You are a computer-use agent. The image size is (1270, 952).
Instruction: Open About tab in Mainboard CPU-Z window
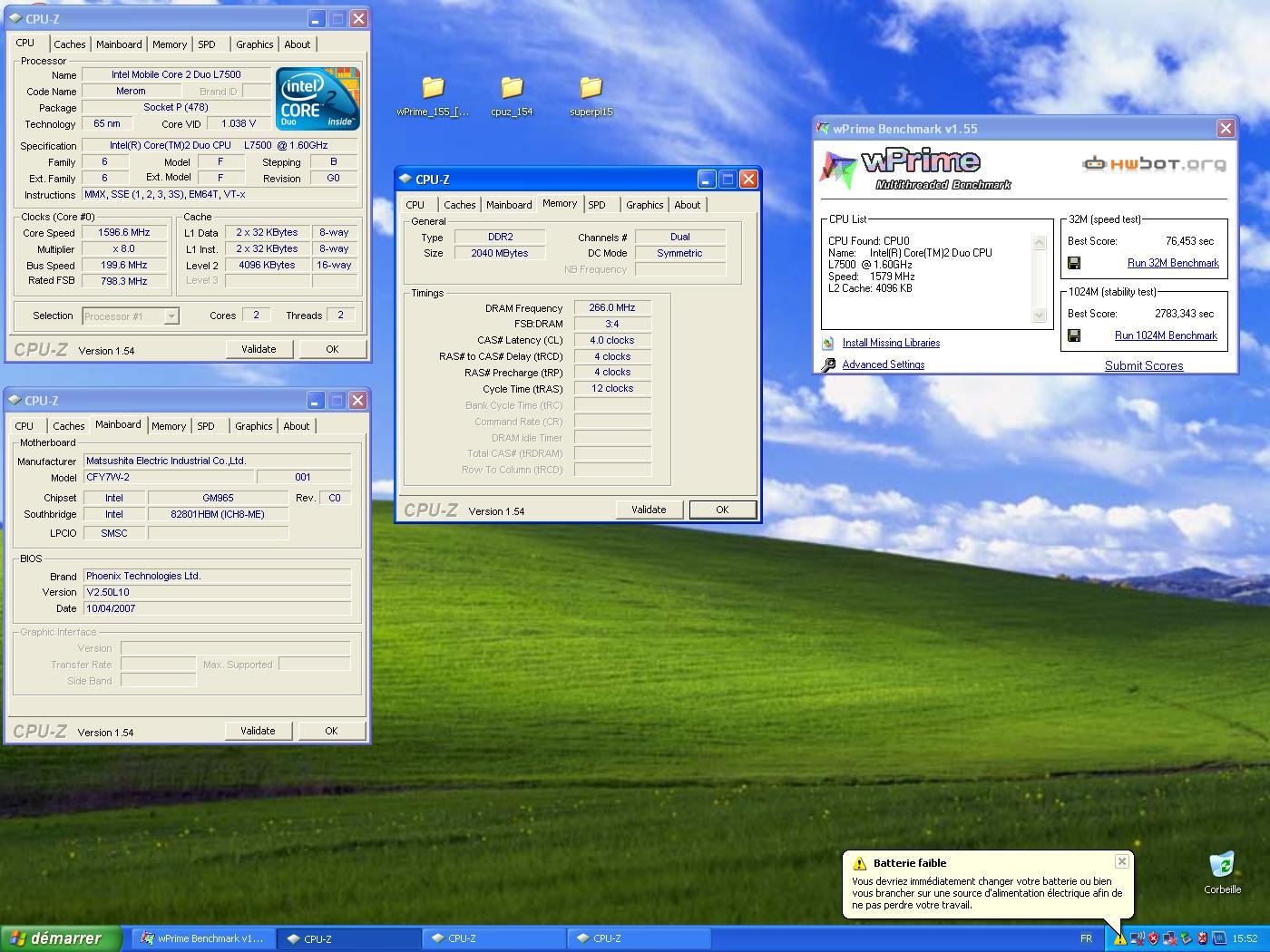point(297,426)
